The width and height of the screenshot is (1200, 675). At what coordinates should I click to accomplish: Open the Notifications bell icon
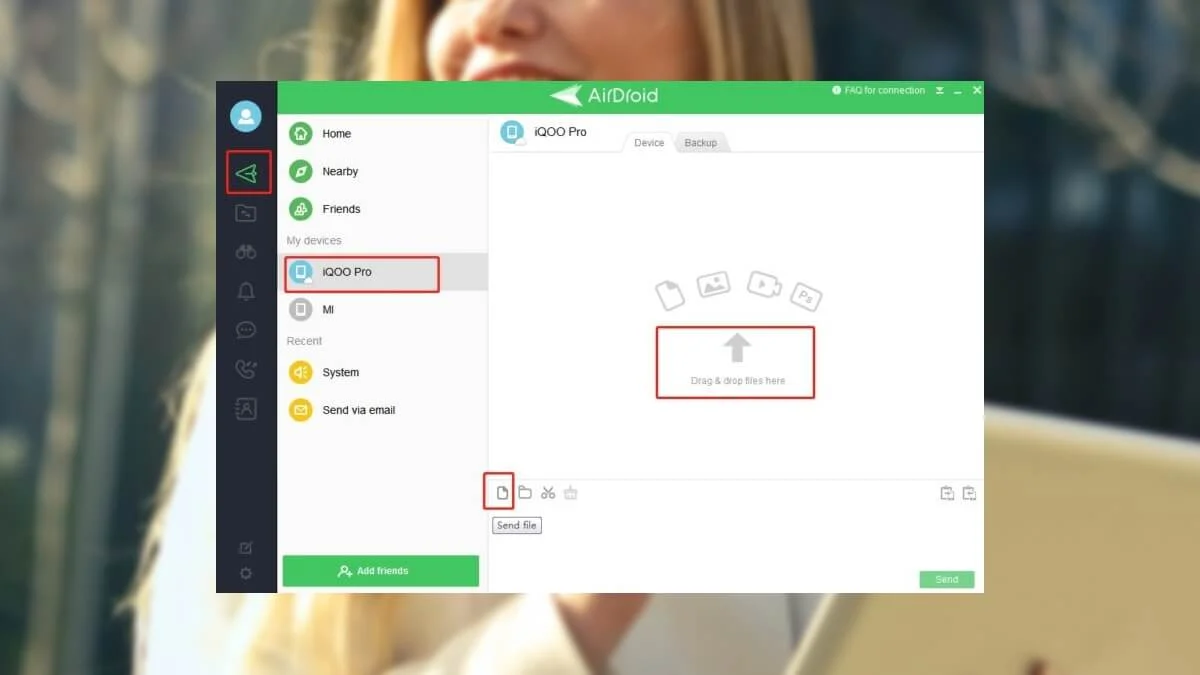click(246, 291)
